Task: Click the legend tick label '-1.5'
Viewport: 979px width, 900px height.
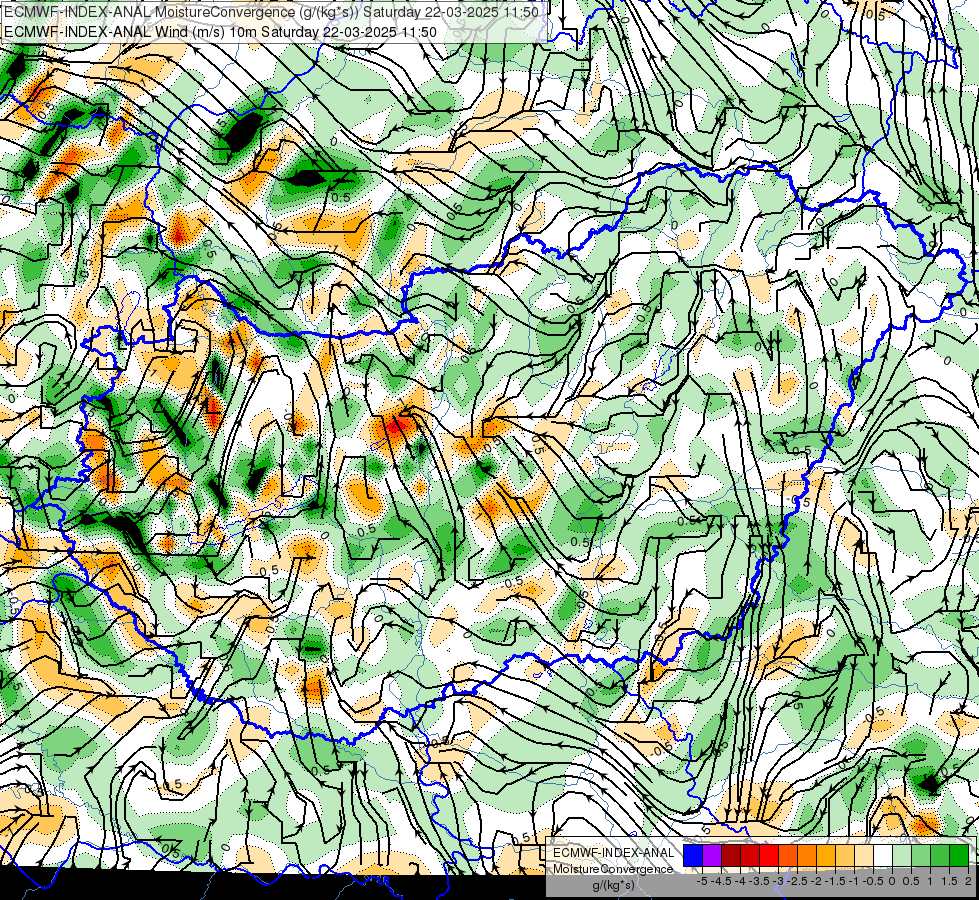Action: click(835, 881)
